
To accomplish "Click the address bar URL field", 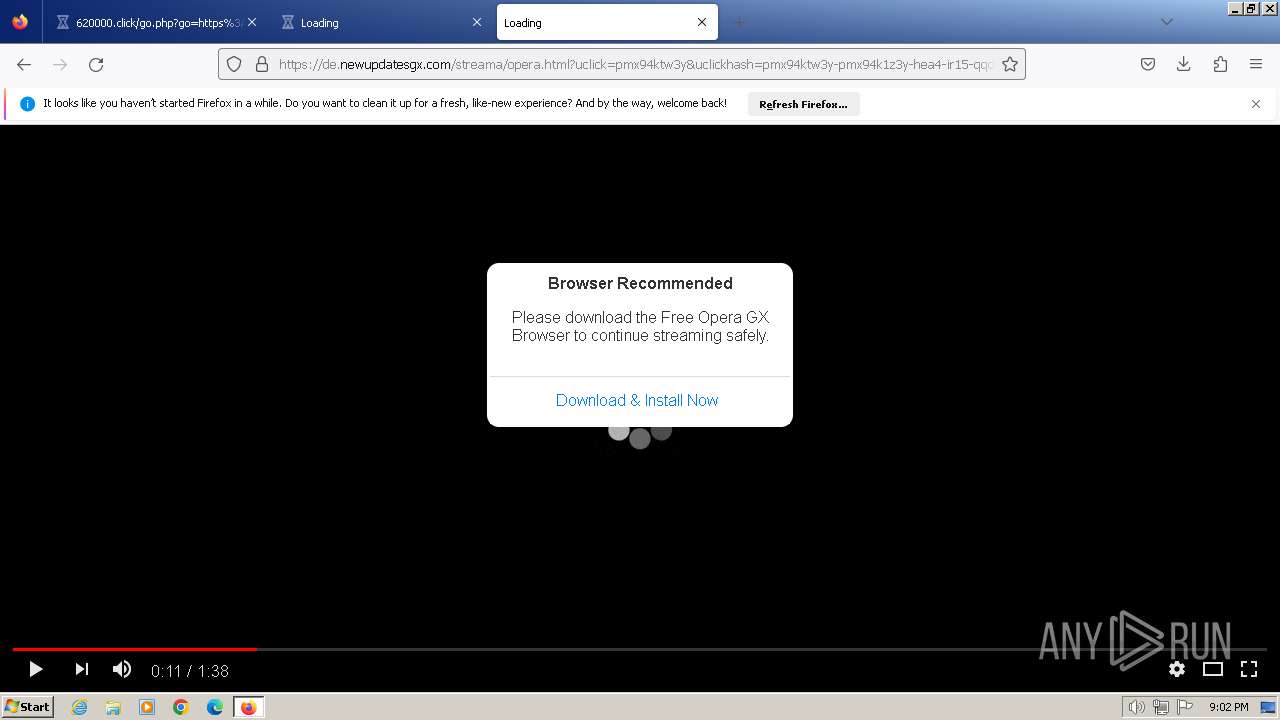I will pyautogui.click(x=635, y=64).
